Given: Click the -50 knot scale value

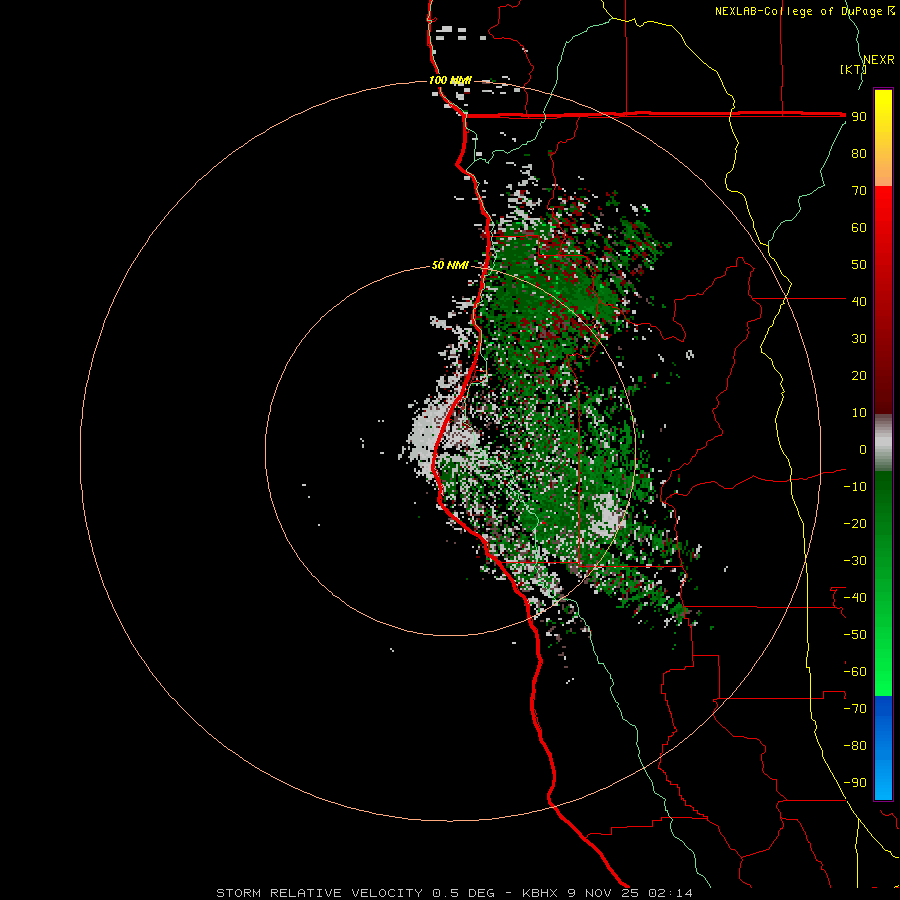Looking at the screenshot, I should click(x=855, y=635).
